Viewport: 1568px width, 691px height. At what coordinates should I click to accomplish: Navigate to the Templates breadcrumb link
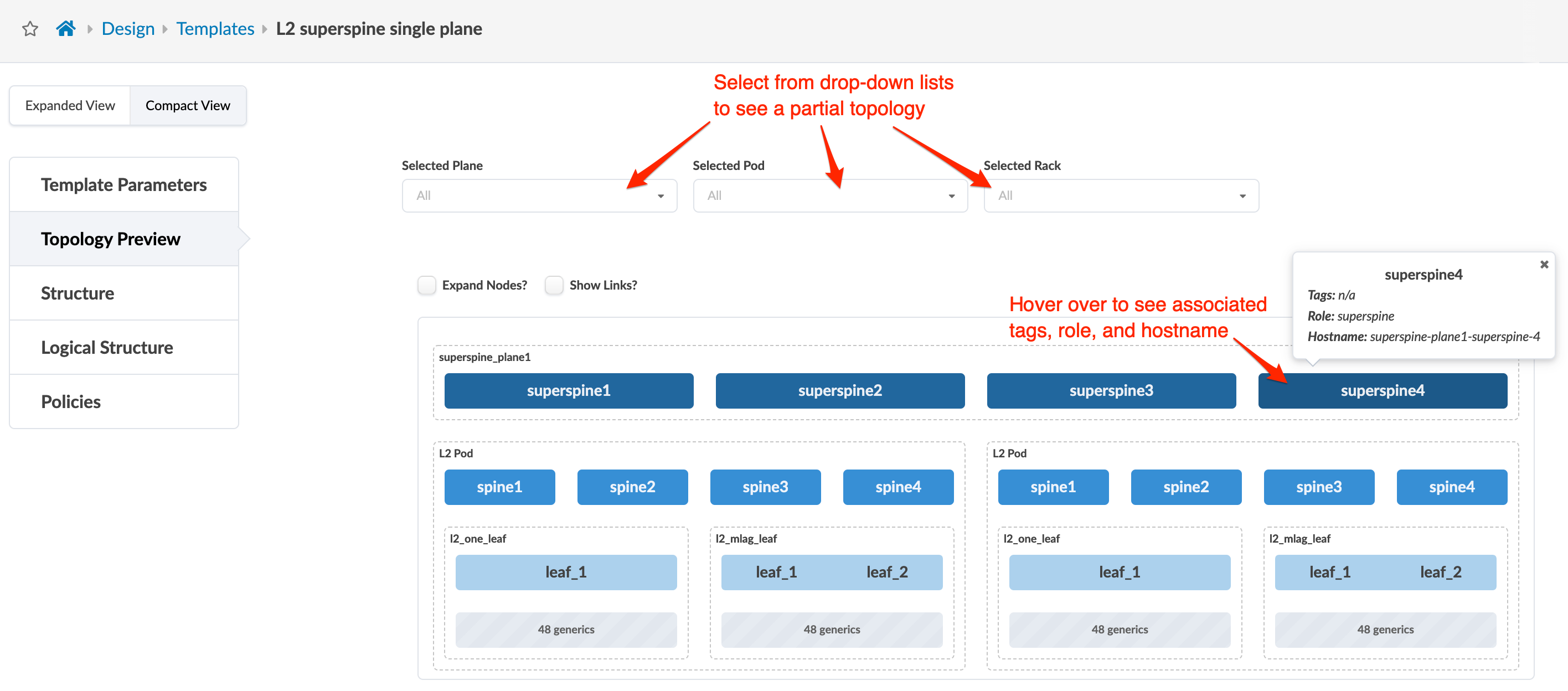click(x=215, y=29)
